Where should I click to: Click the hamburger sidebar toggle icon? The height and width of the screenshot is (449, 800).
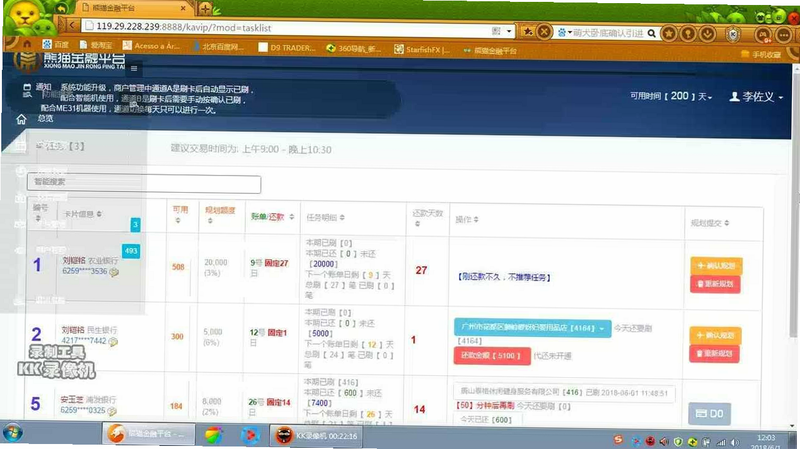pos(134,68)
